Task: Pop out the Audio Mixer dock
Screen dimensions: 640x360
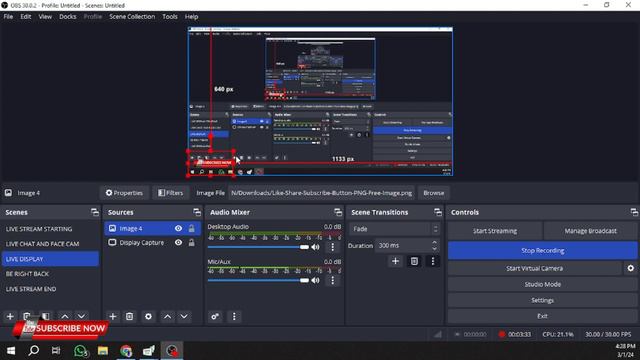Action: click(338, 212)
